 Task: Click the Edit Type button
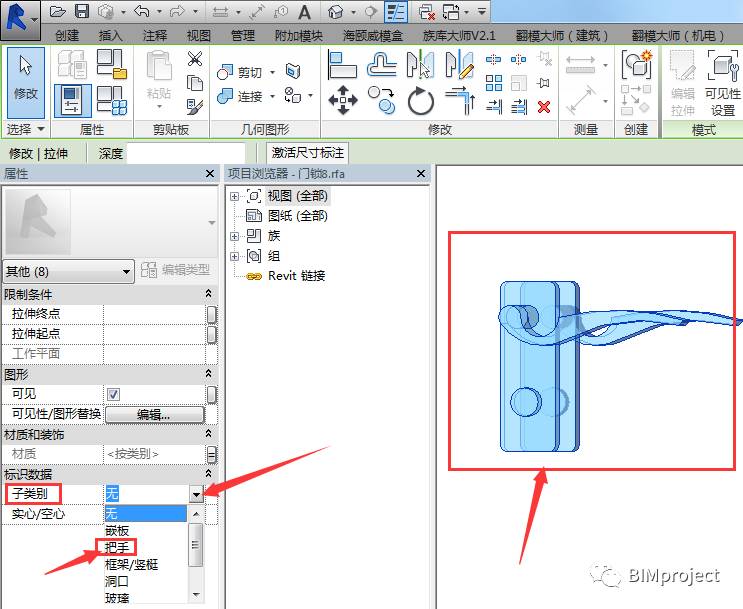click(x=176, y=270)
